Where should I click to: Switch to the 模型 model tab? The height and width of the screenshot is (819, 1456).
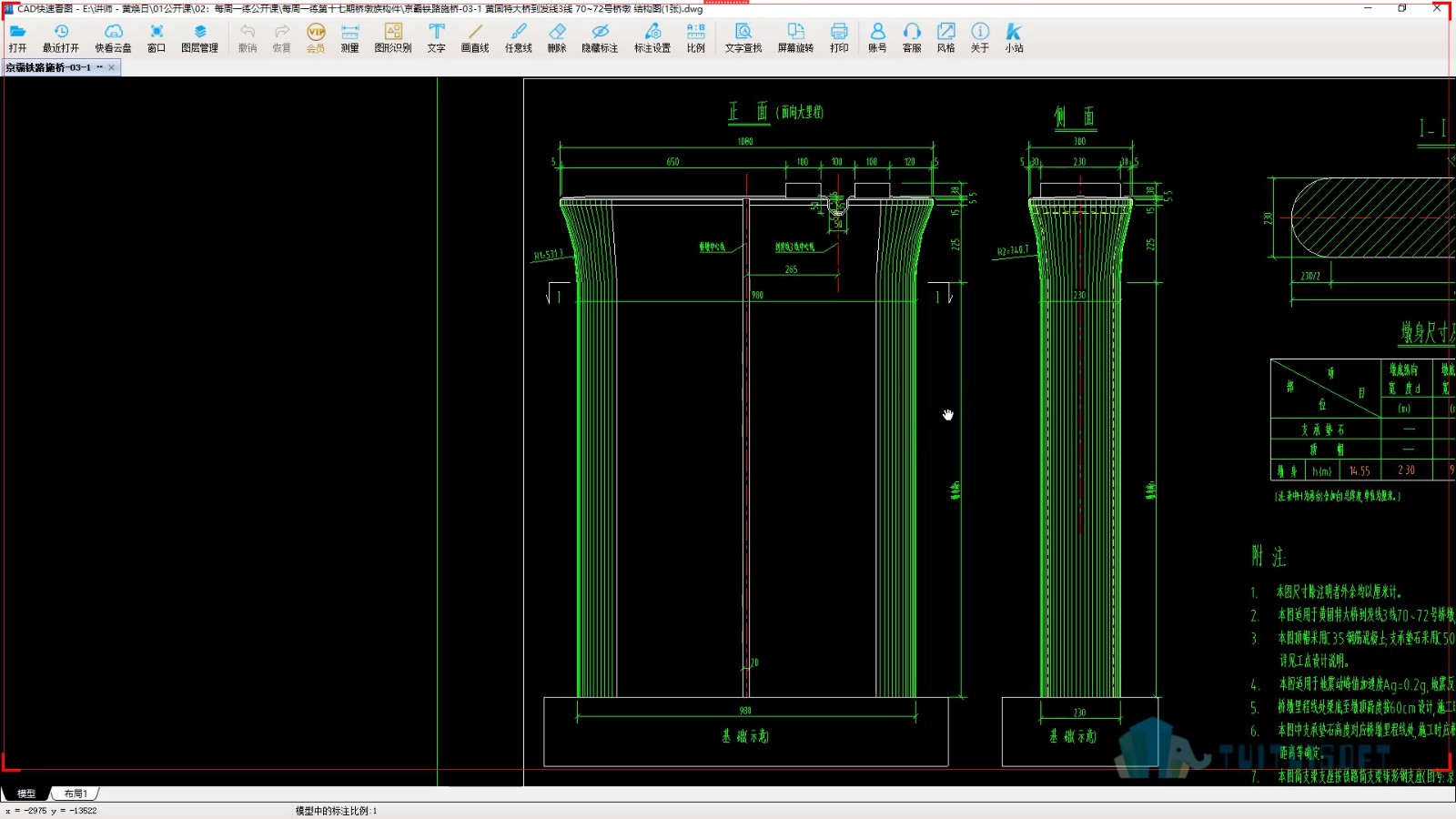[26, 794]
